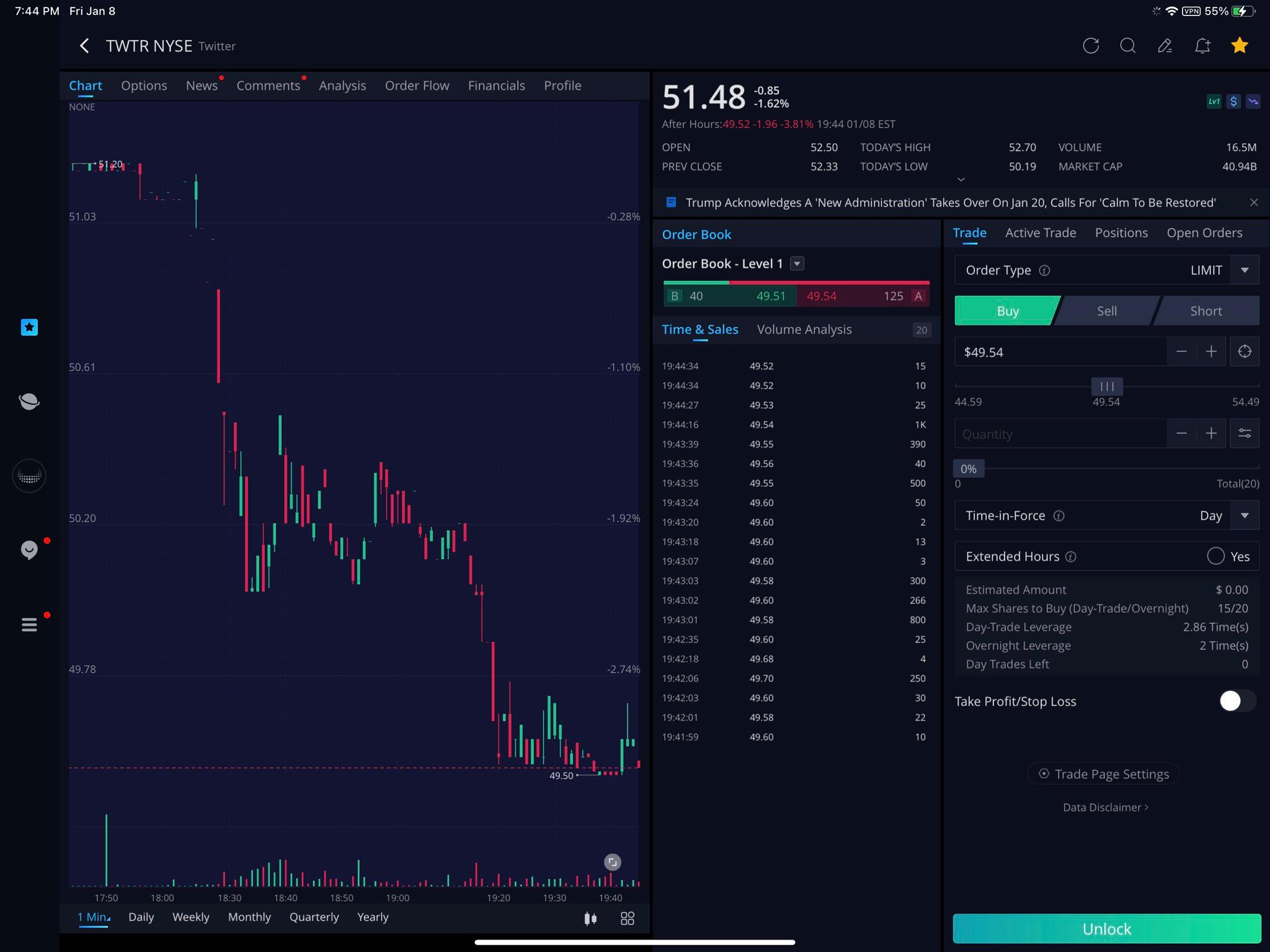Switch to the Options tab
The width and height of the screenshot is (1270, 952).
pos(144,86)
